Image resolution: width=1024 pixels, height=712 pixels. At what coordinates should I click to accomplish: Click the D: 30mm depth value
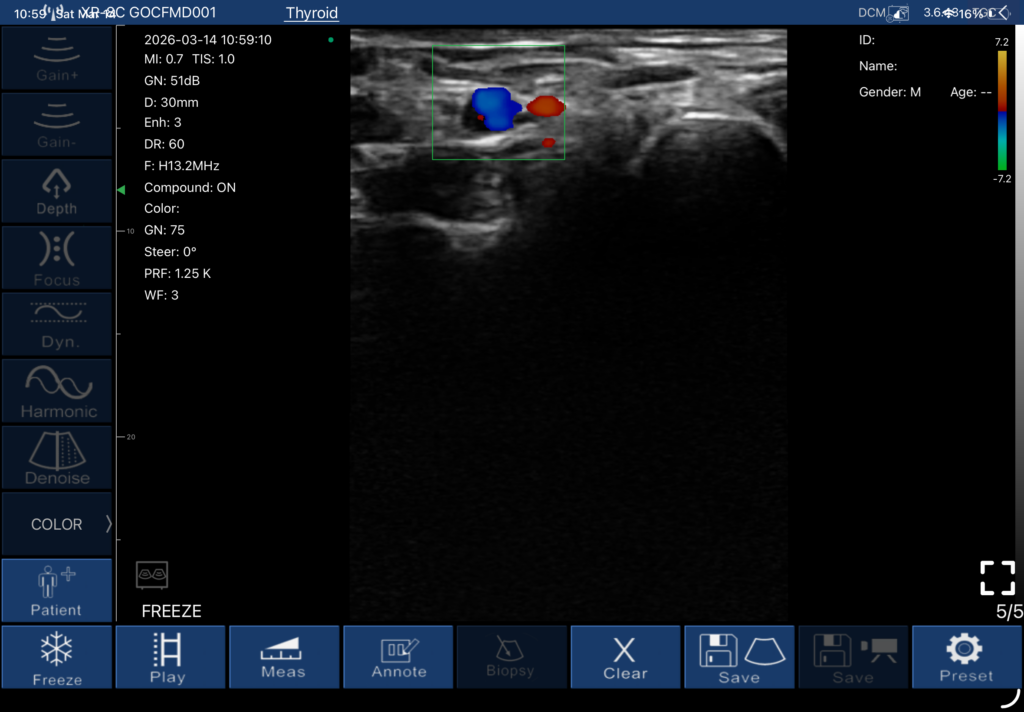171,103
